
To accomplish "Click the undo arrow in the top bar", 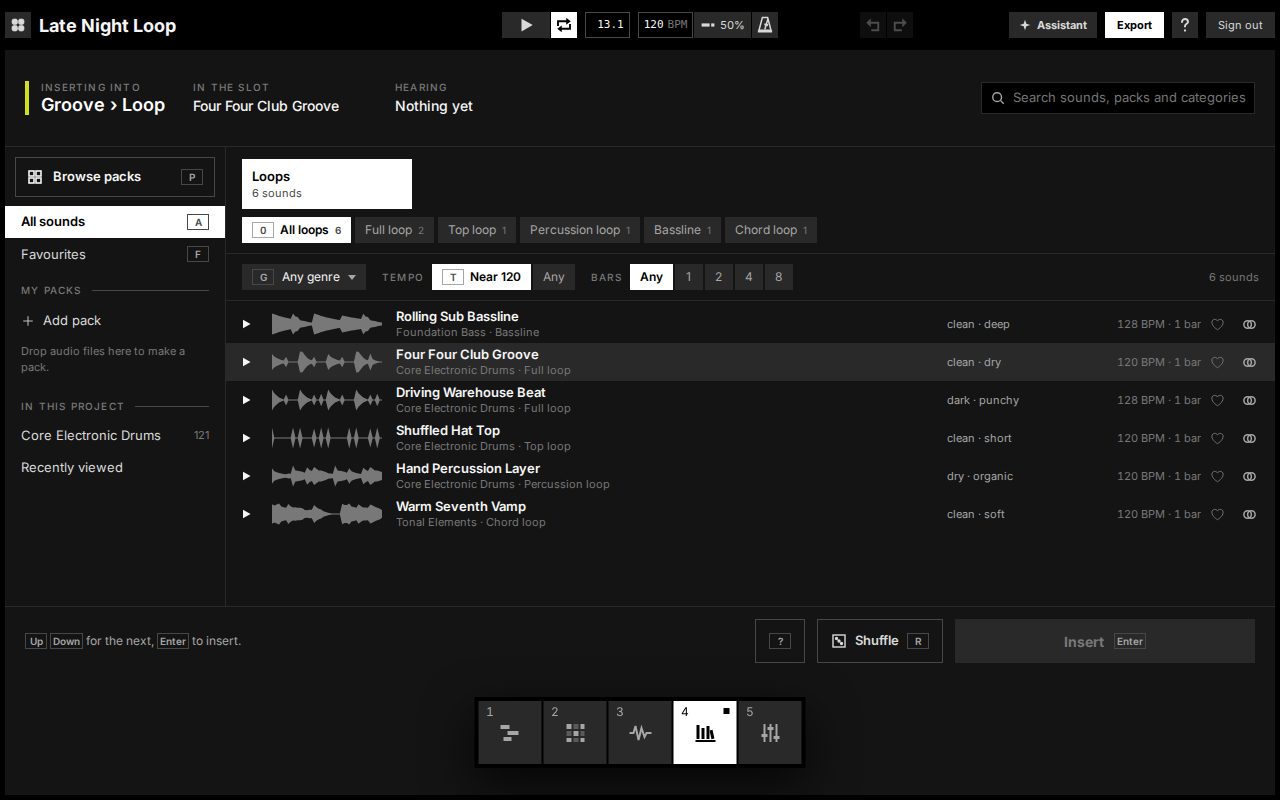I will pyautogui.click(x=873, y=25).
